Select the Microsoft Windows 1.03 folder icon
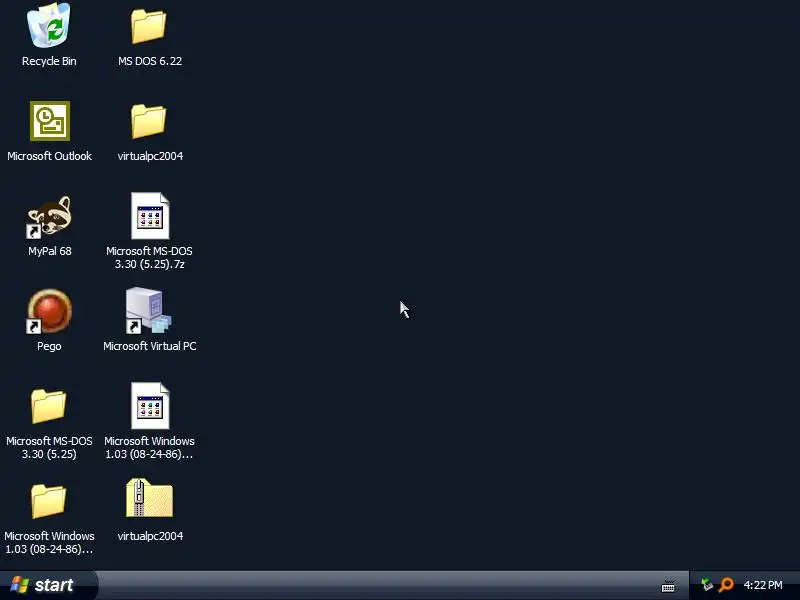 pos(48,501)
